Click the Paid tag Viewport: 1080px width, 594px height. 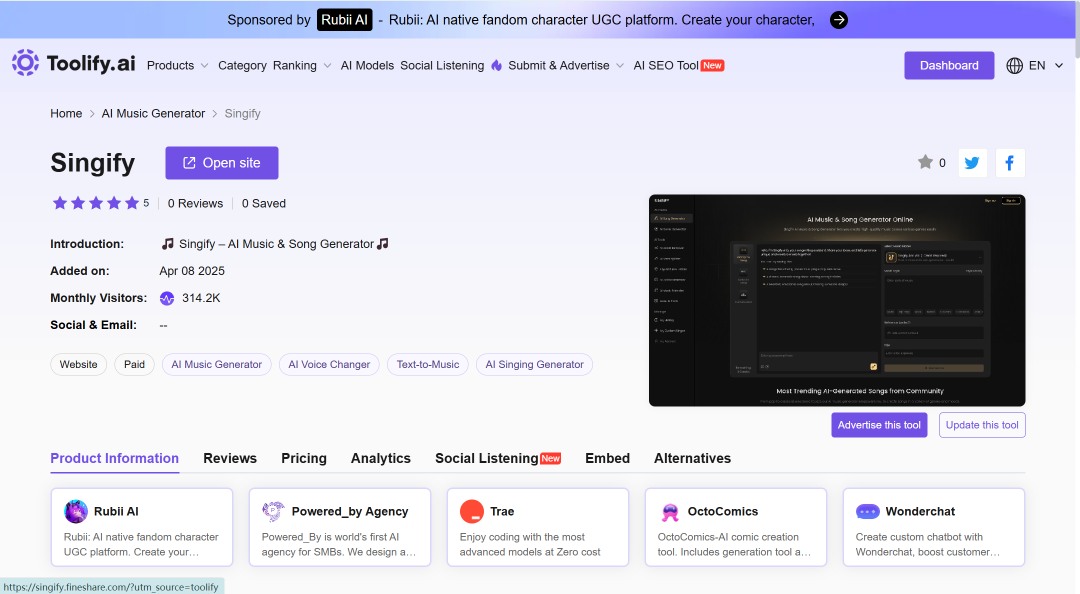[134, 365]
